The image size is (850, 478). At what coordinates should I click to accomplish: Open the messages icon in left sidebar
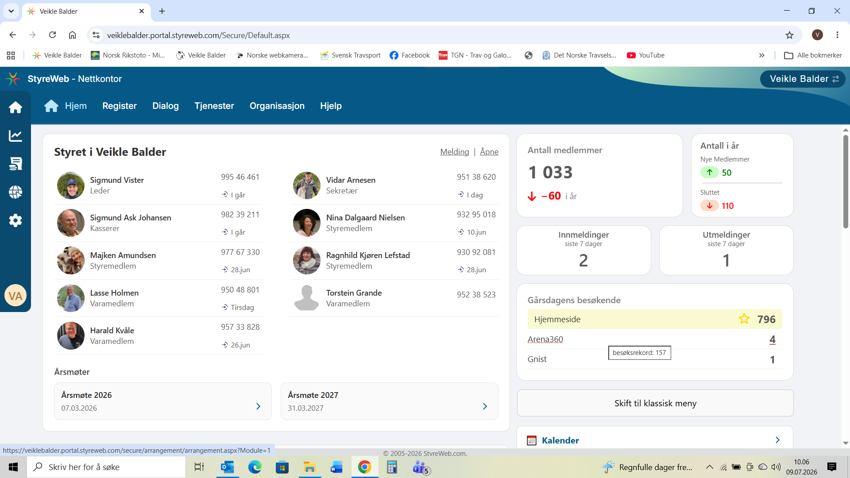click(x=15, y=164)
